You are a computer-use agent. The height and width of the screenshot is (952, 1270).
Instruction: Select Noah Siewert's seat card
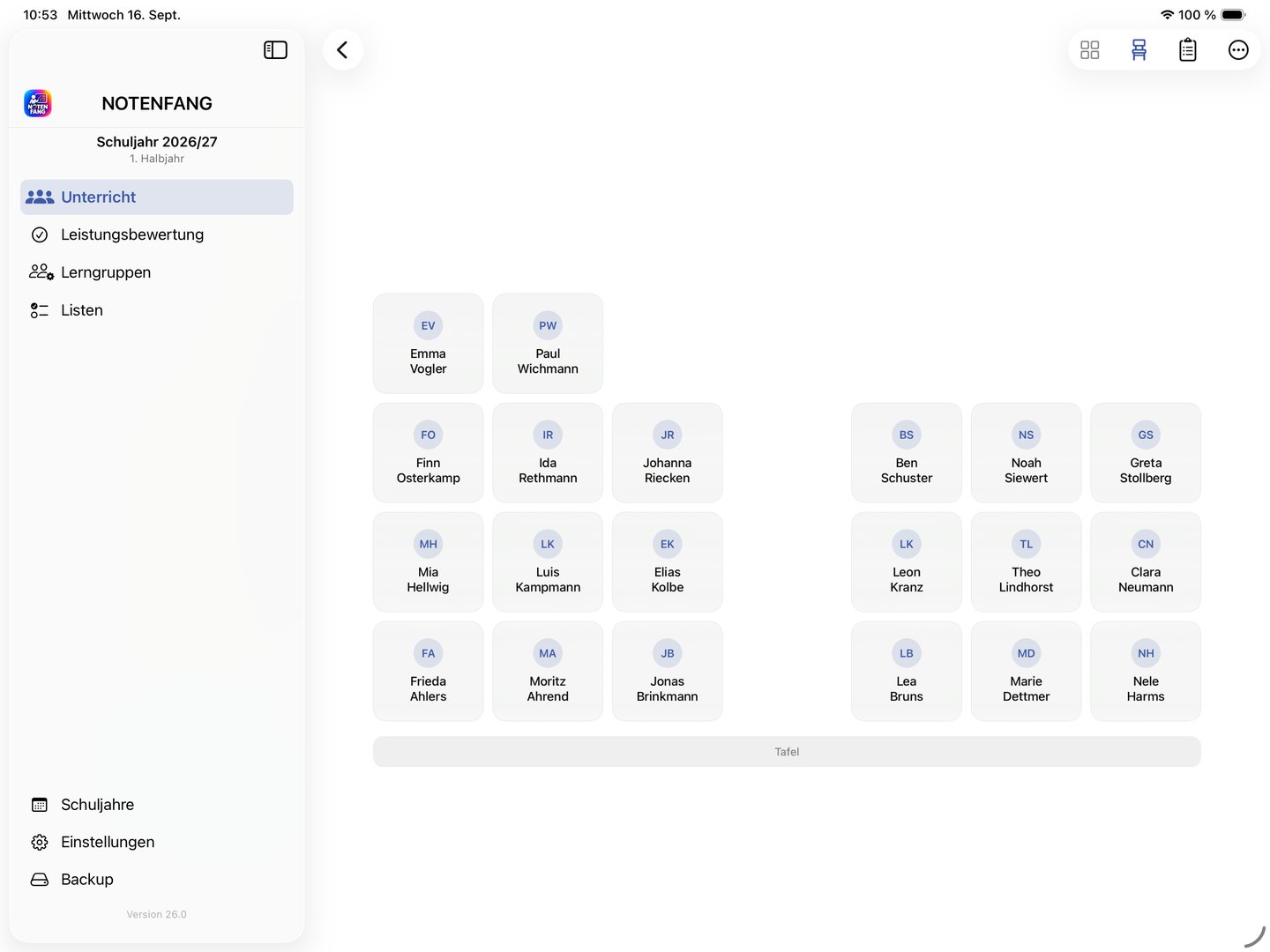[1027, 453]
